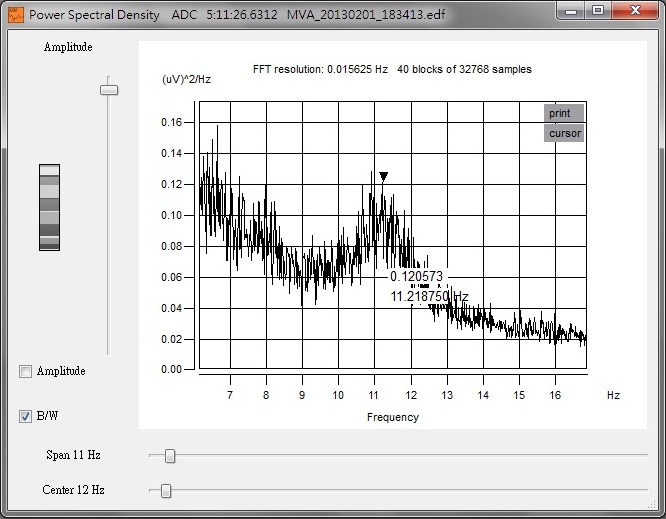Click the Hz unit label right of the axis
This screenshot has height=519, width=666.
613,395
